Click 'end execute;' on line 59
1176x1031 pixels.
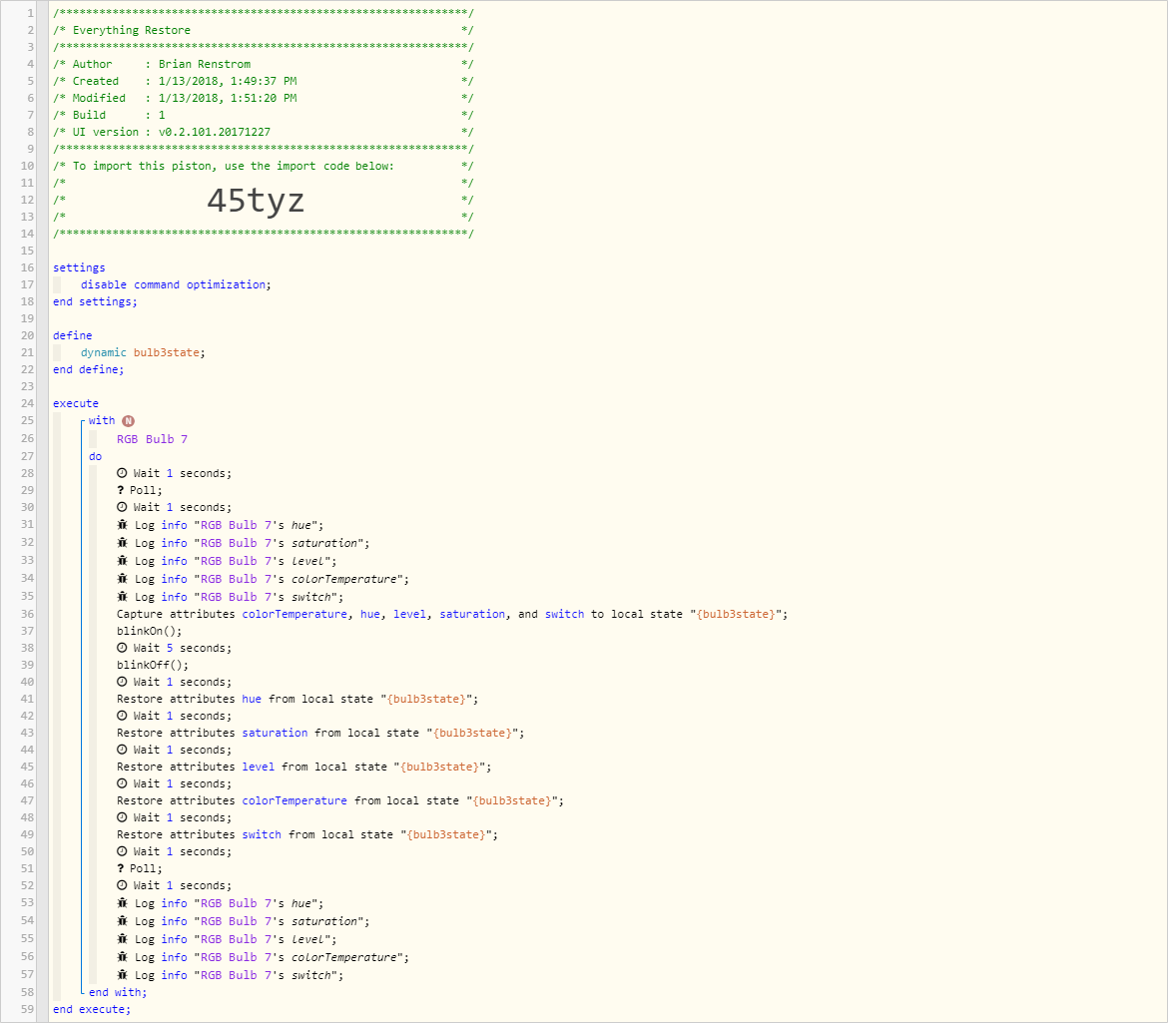[x=92, y=1010]
